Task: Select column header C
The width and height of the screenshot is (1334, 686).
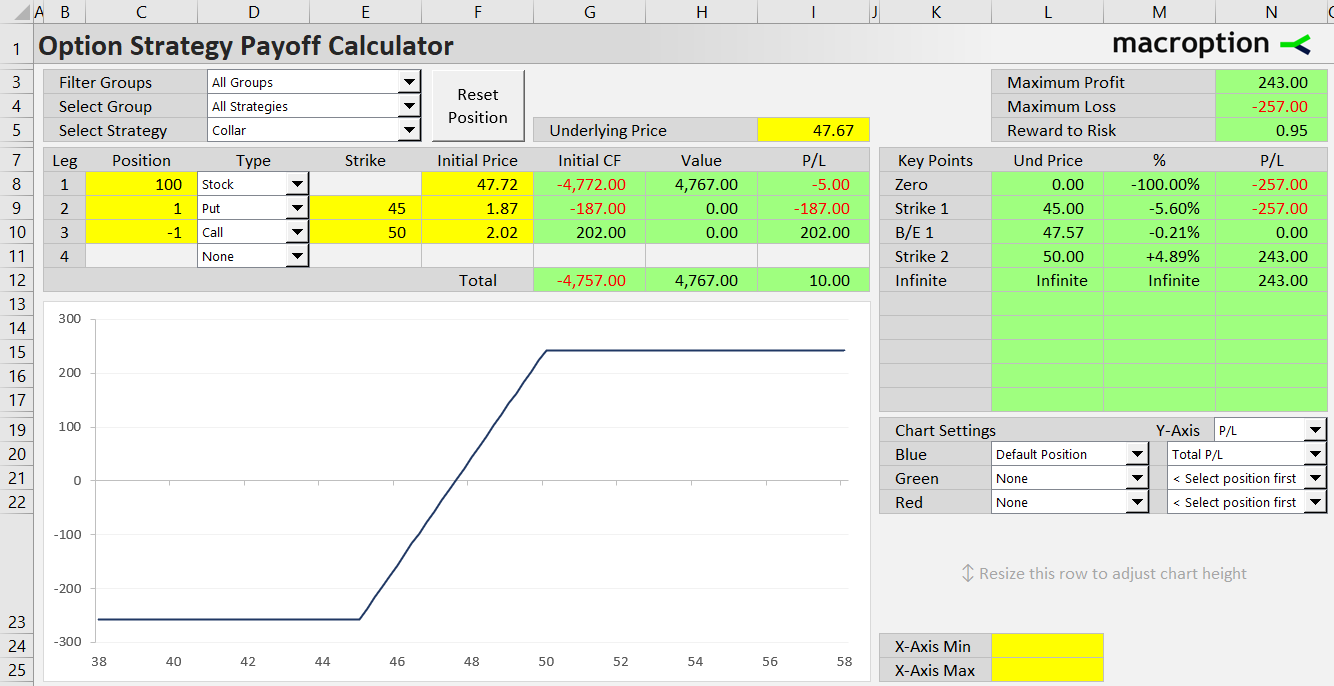Action: [x=141, y=12]
